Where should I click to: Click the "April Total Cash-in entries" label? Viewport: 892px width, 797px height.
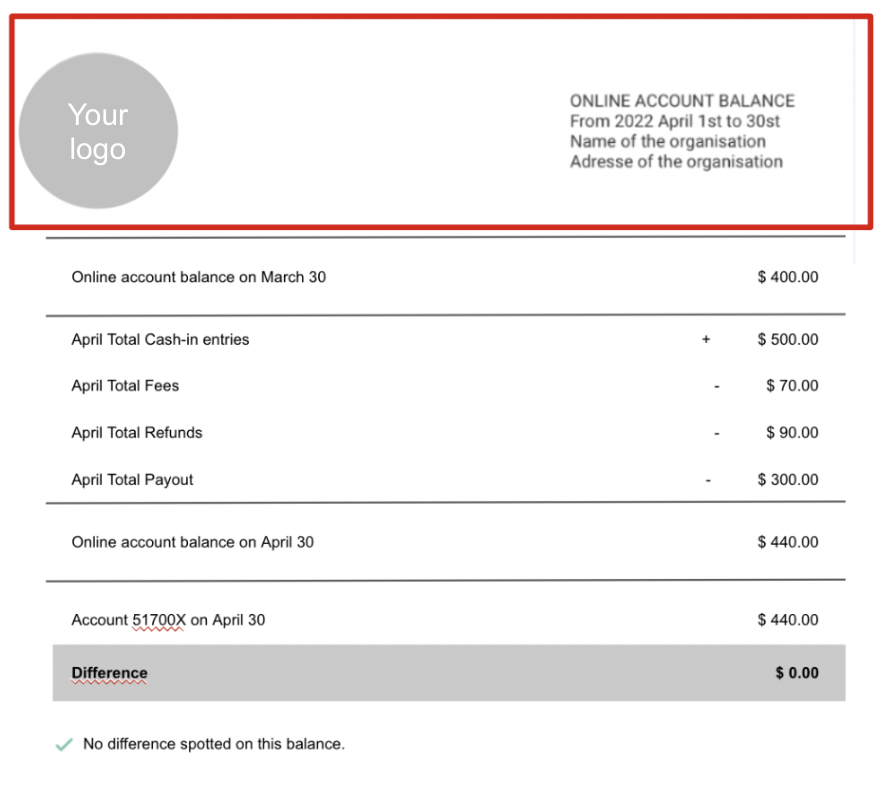[160, 340]
